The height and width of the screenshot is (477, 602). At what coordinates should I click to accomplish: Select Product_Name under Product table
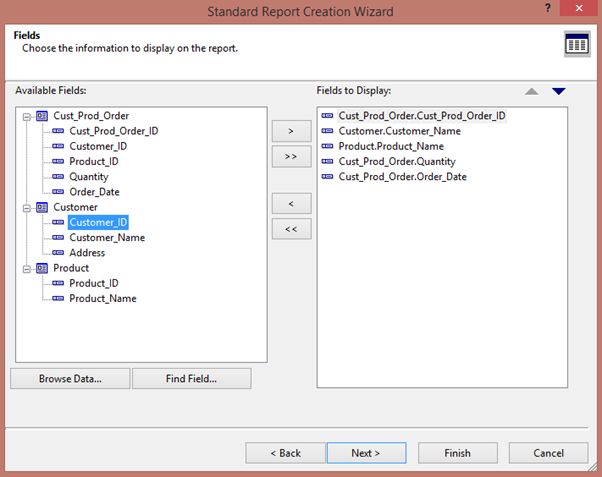[x=103, y=298]
